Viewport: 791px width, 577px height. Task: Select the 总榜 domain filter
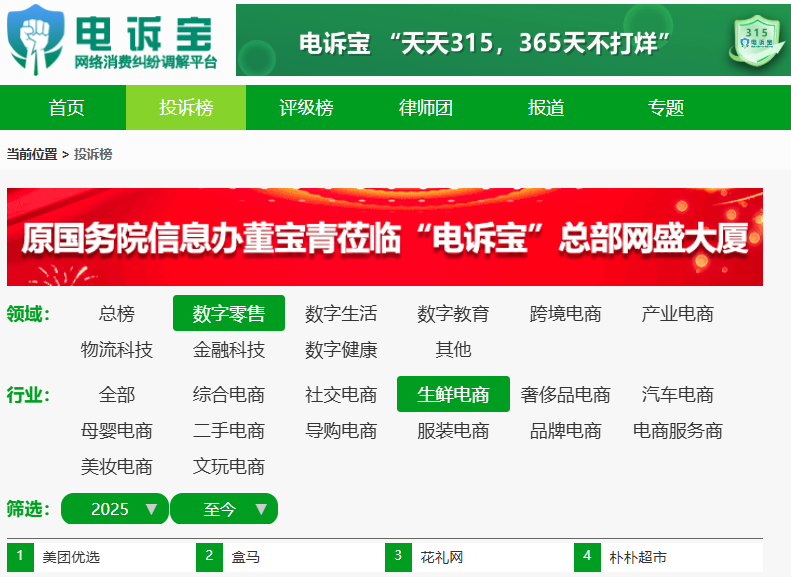117,313
